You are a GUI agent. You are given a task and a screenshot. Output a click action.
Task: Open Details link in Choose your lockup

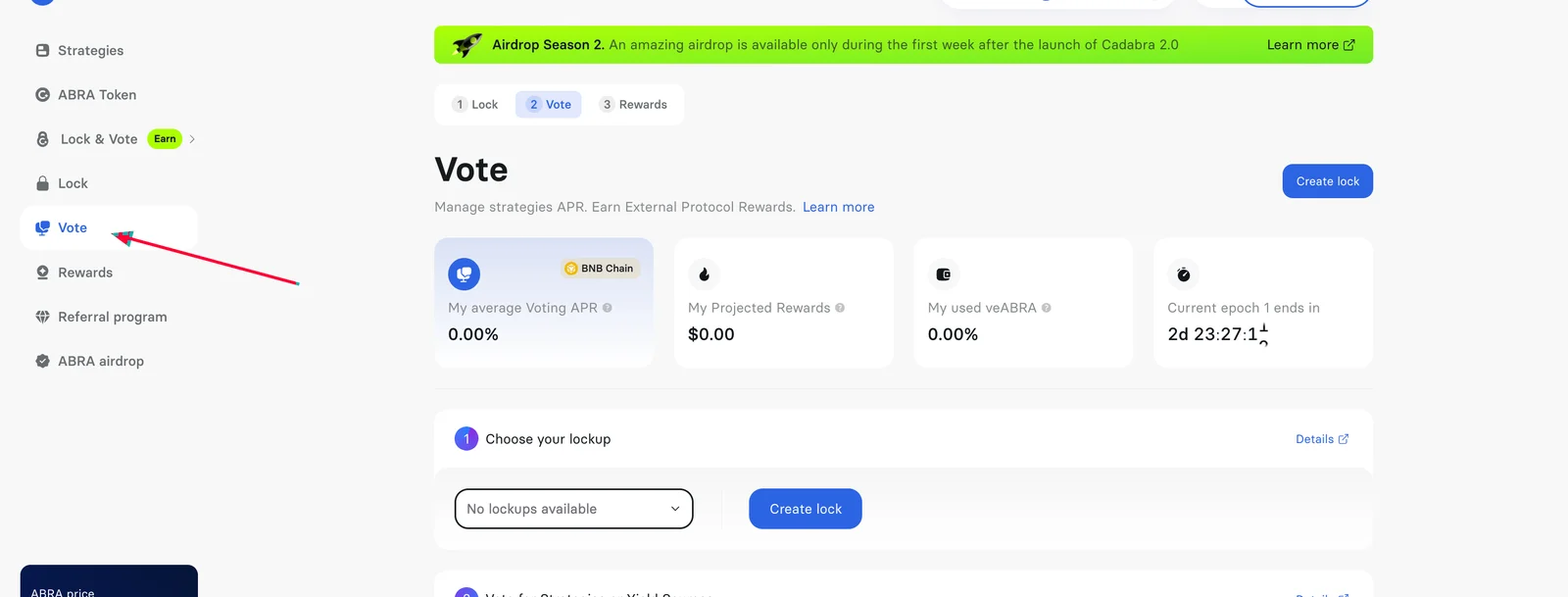(1322, 439)
